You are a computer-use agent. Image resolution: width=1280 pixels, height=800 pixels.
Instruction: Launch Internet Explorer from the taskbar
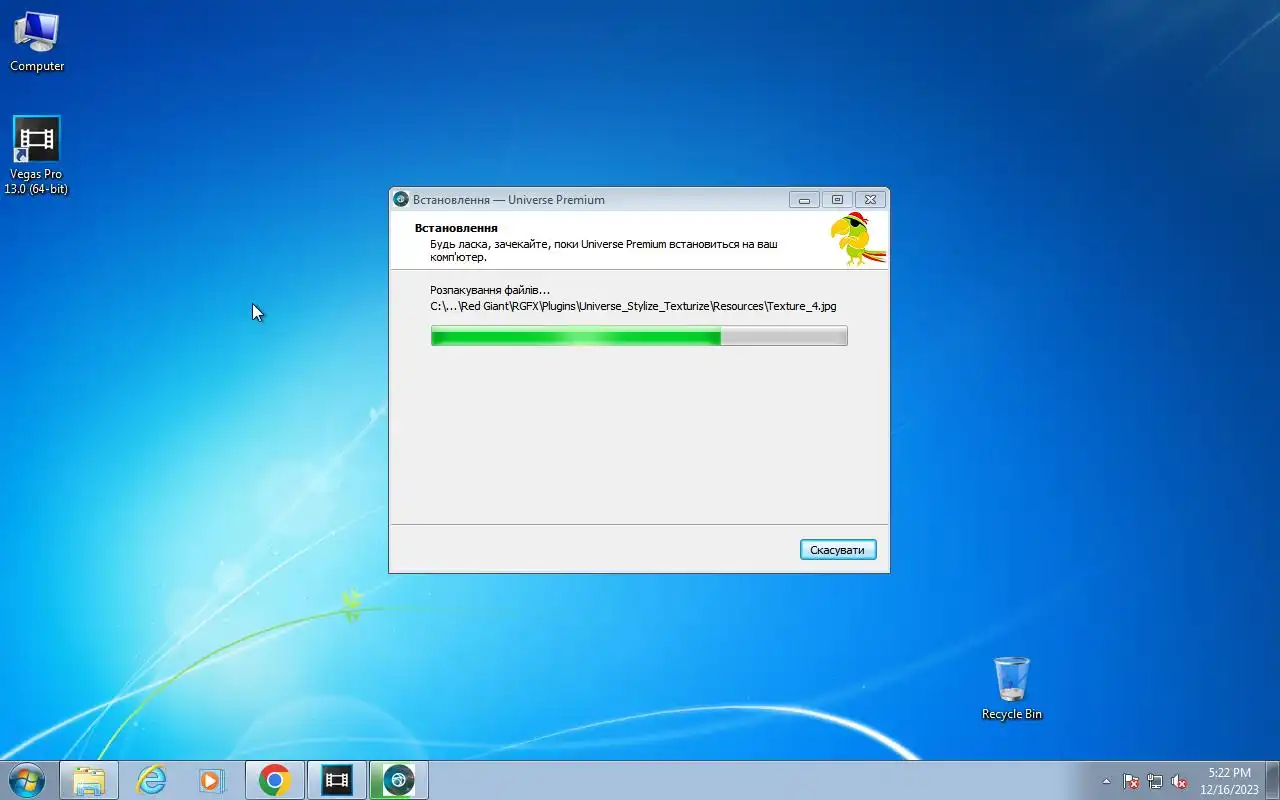(x=151, y=780)
